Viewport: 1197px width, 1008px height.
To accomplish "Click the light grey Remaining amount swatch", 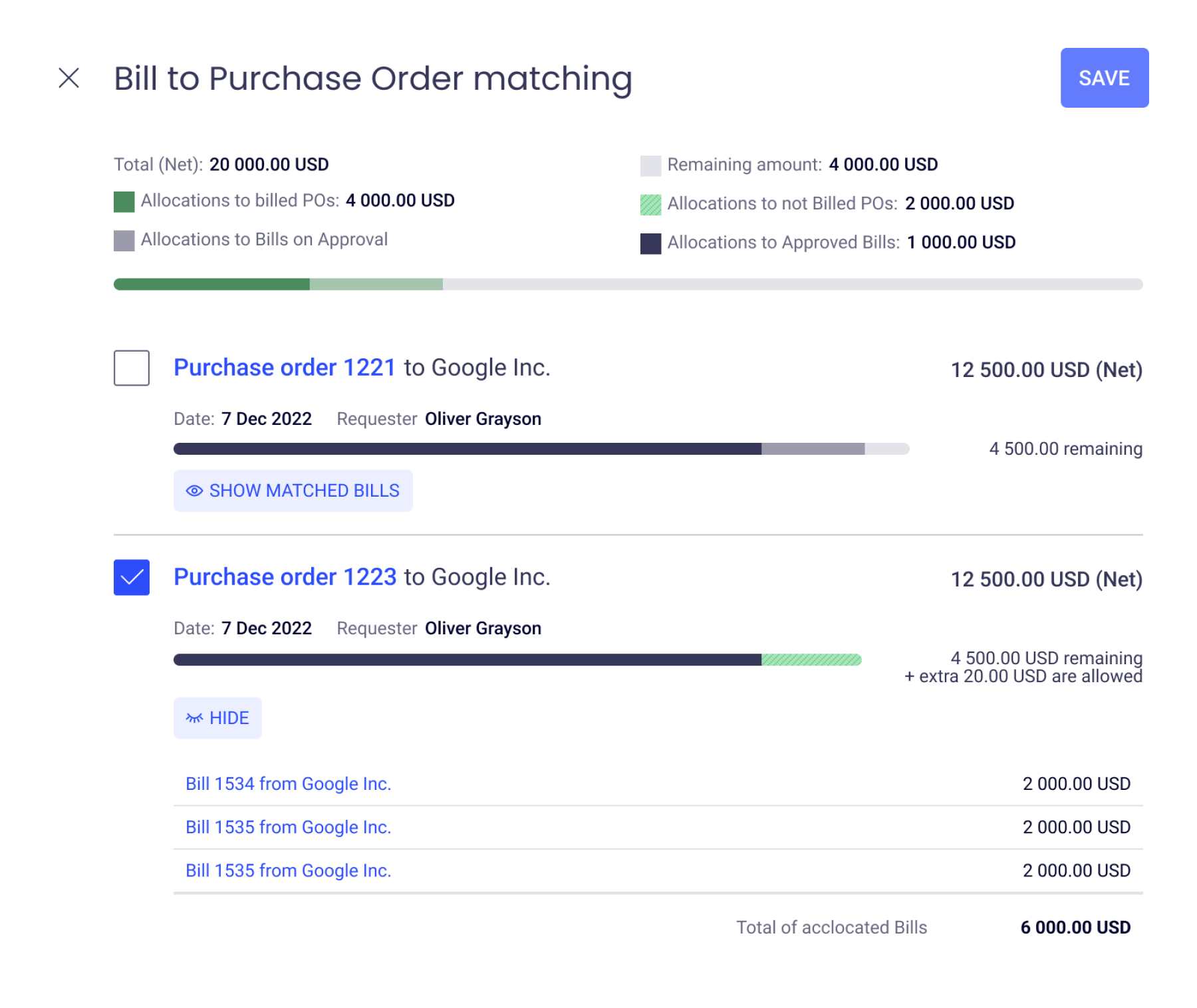I will coord(650,166).
